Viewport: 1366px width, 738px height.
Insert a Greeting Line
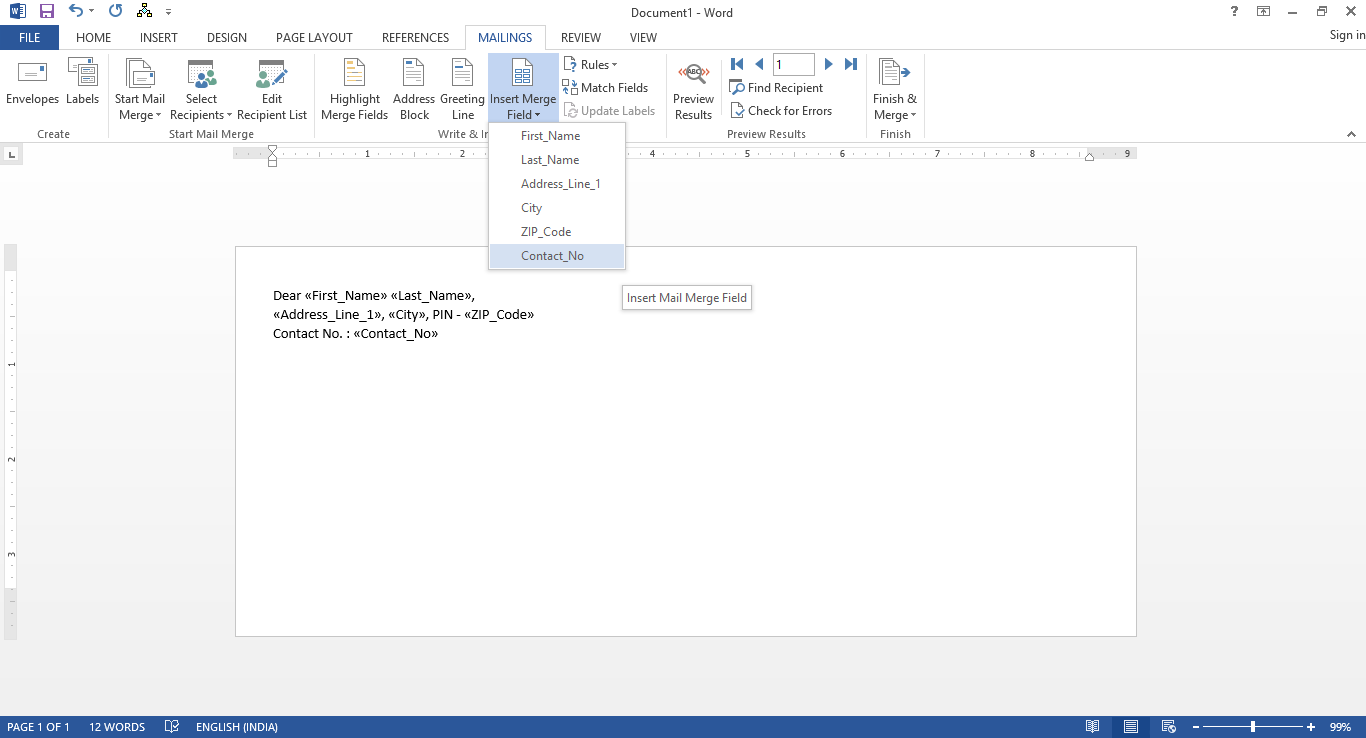tap(461, 88)
